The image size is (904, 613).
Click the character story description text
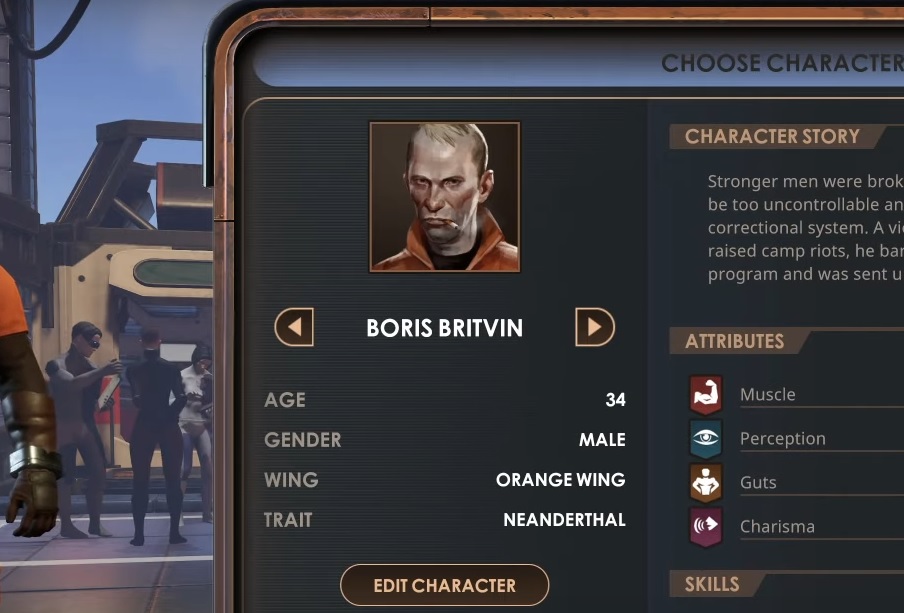805,228
